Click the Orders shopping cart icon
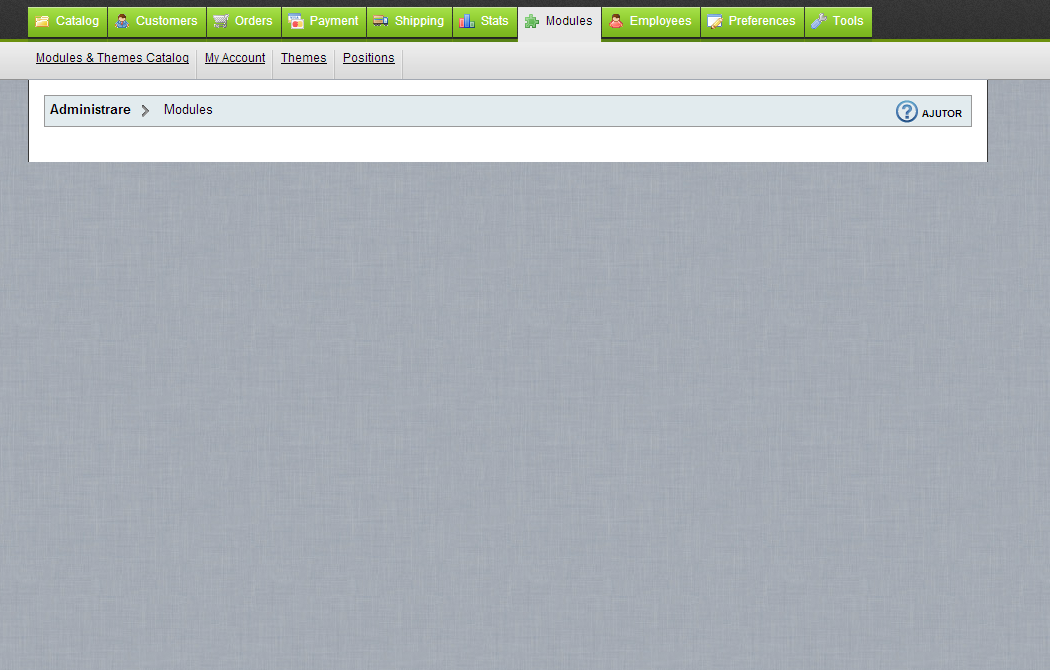 (x=221, y=21)
